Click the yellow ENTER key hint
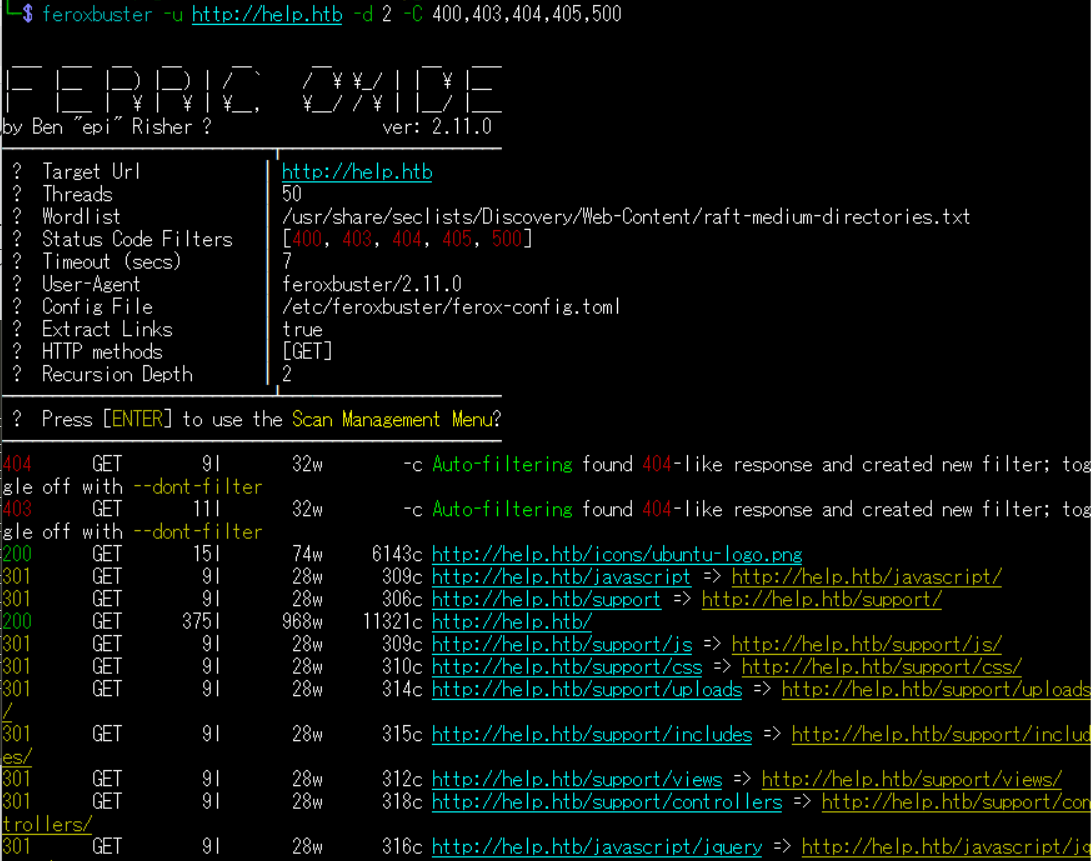This screenshot has height=861, width=1092. coord(141,419)
